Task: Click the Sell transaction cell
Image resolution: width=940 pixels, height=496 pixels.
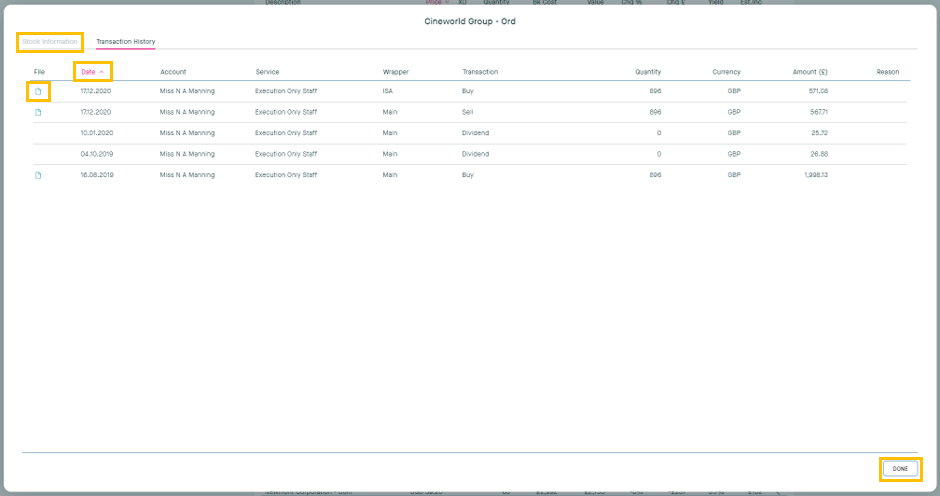Action: click(x=467, y=112)
